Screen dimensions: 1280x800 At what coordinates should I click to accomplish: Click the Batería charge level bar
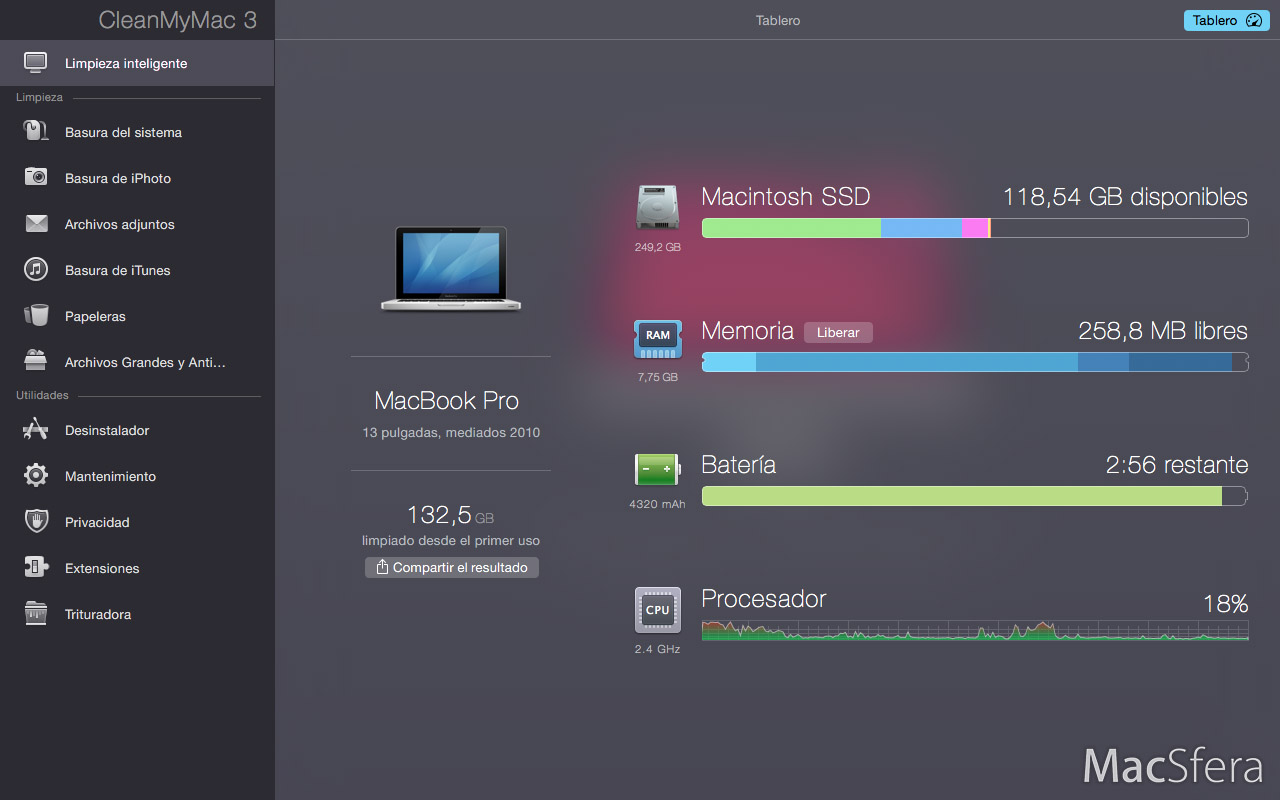[975, 496]
